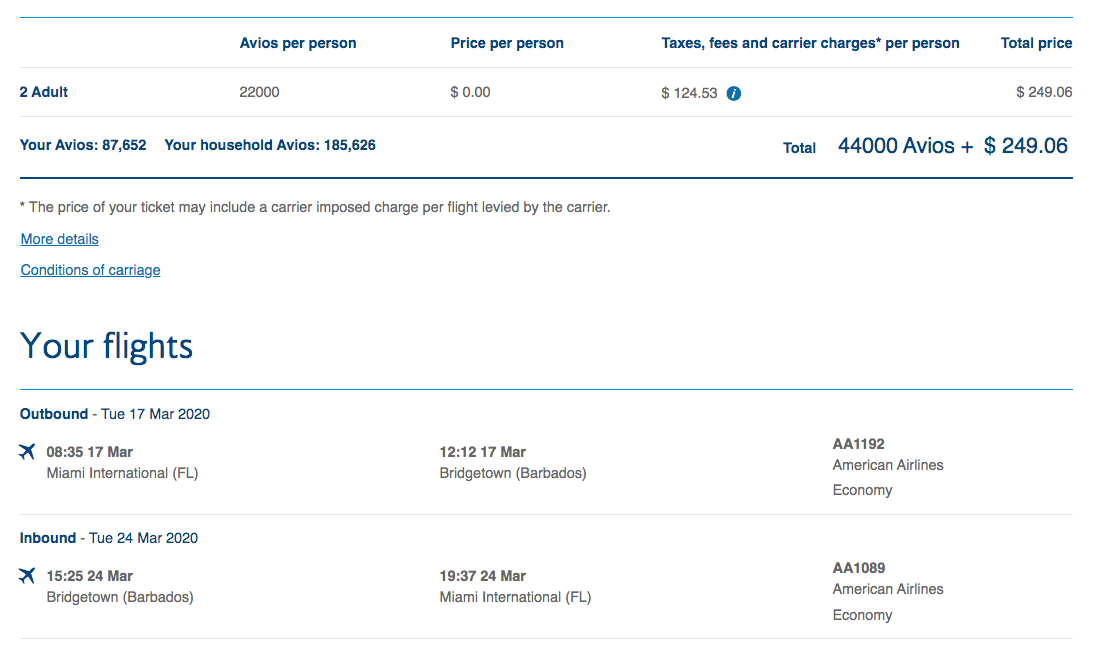Click the Total price column header
This screenshot has height=646, width=1094.
[1036, 43]
